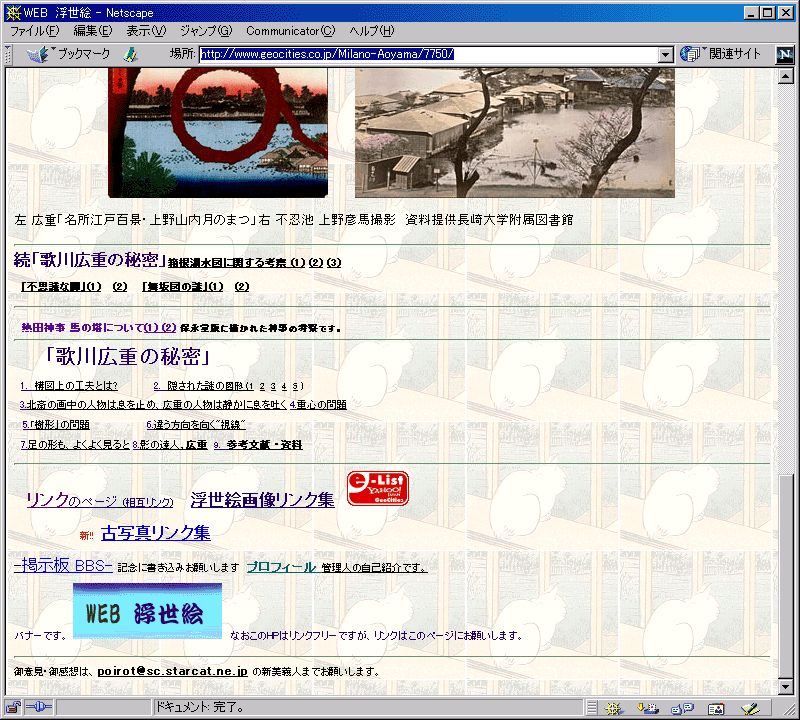Open the Inbox mail icon in component bar
This screenshot has height=720, width=800.
click(x=647, y=708)
